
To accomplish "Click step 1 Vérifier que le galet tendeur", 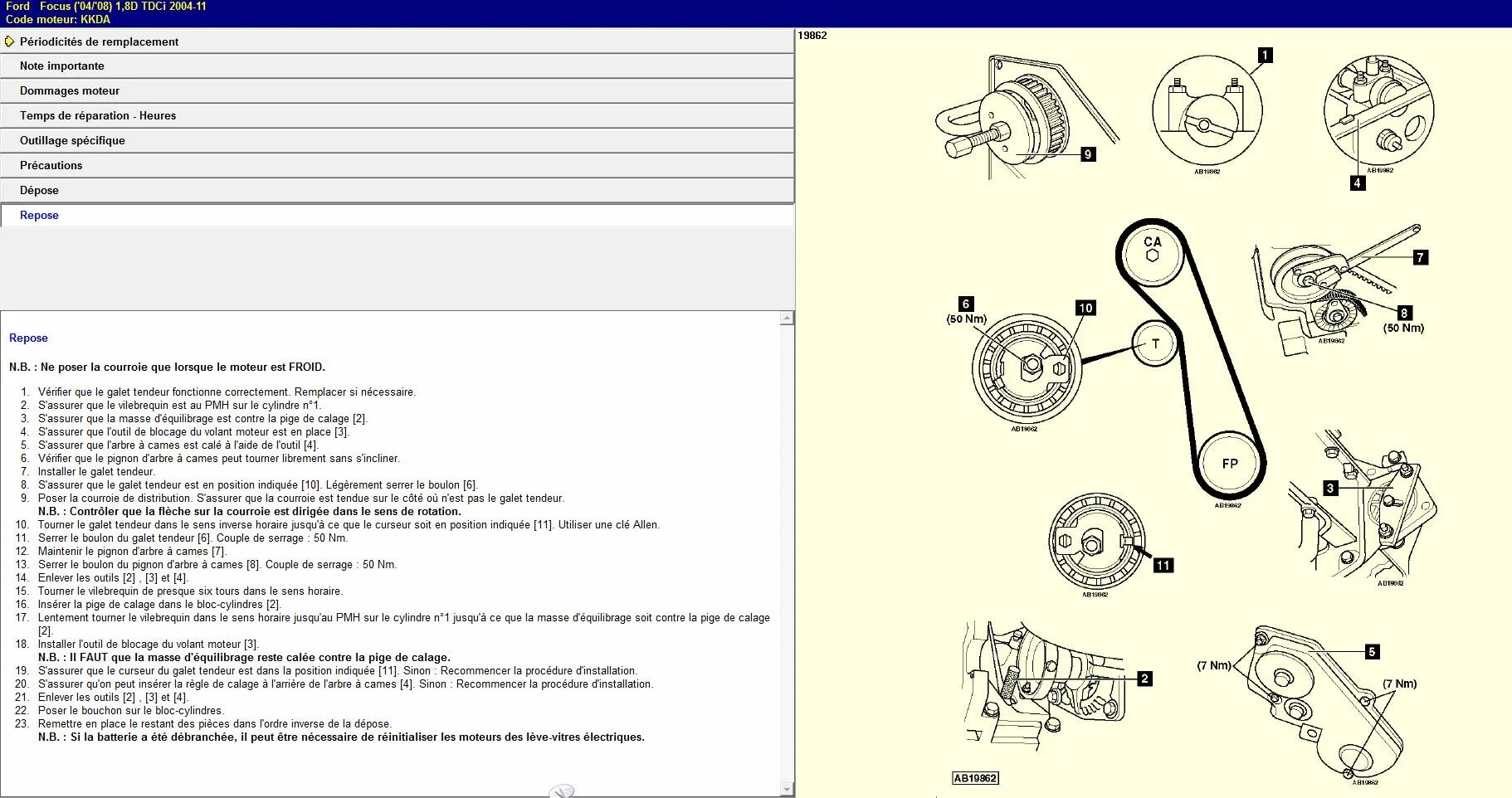I will tap(227, 392).
